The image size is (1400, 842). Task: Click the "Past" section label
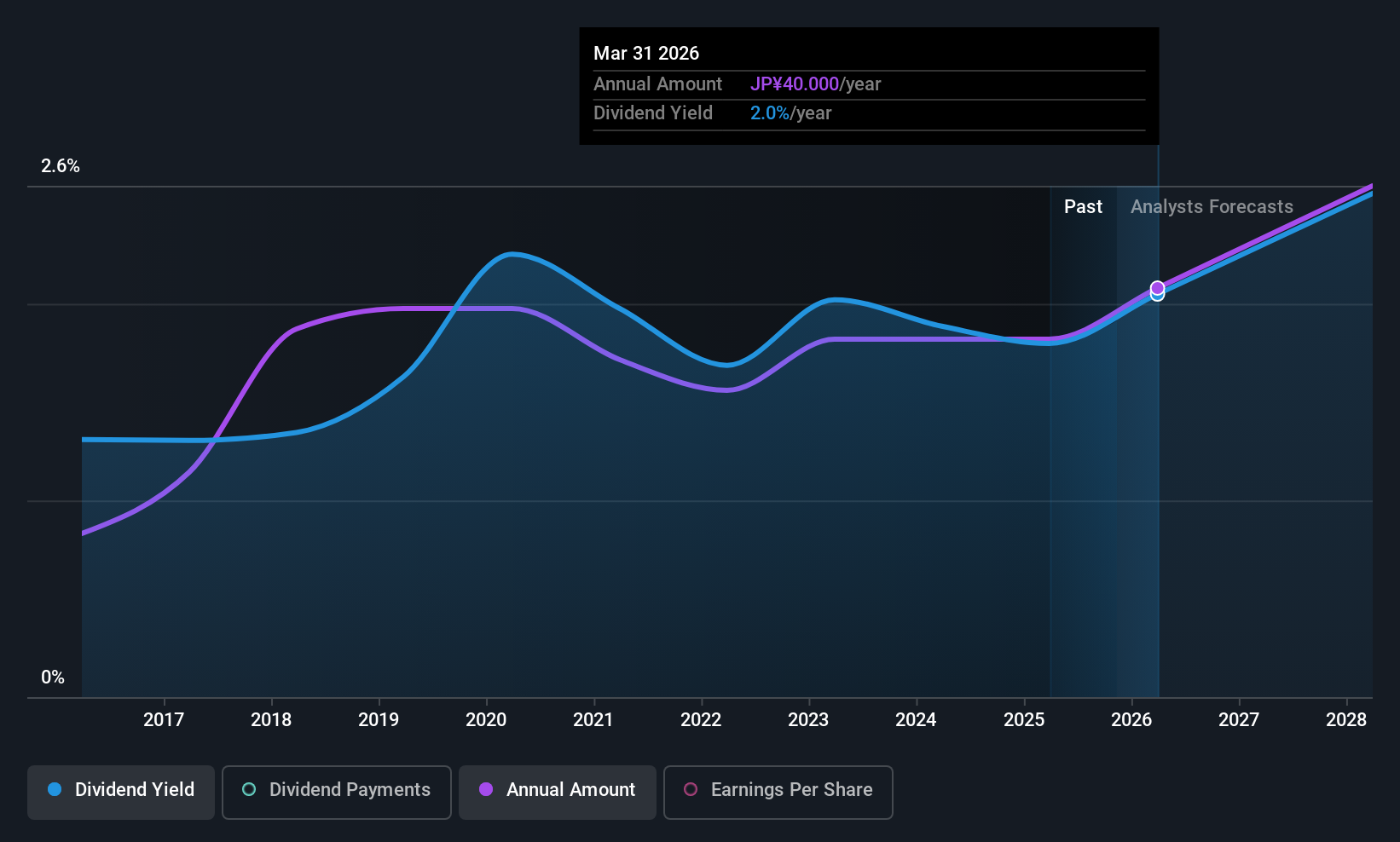pos(1083,207)
